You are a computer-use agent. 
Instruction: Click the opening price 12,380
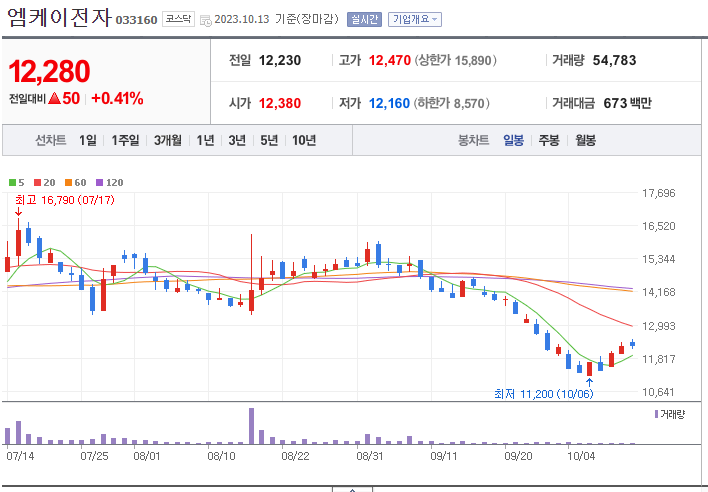tap(280, 103)
